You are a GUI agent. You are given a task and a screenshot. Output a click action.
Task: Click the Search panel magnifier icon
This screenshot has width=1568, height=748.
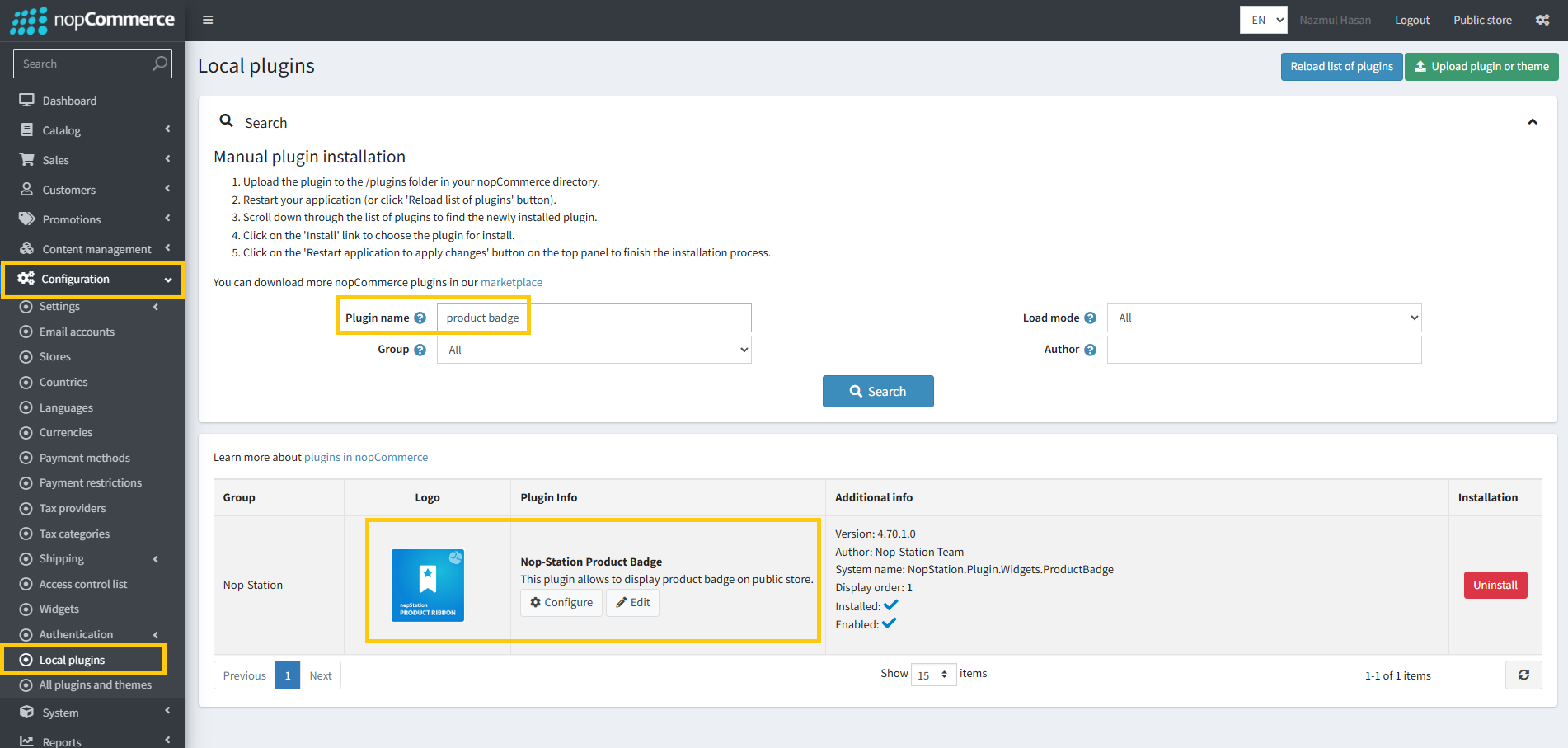226,121
